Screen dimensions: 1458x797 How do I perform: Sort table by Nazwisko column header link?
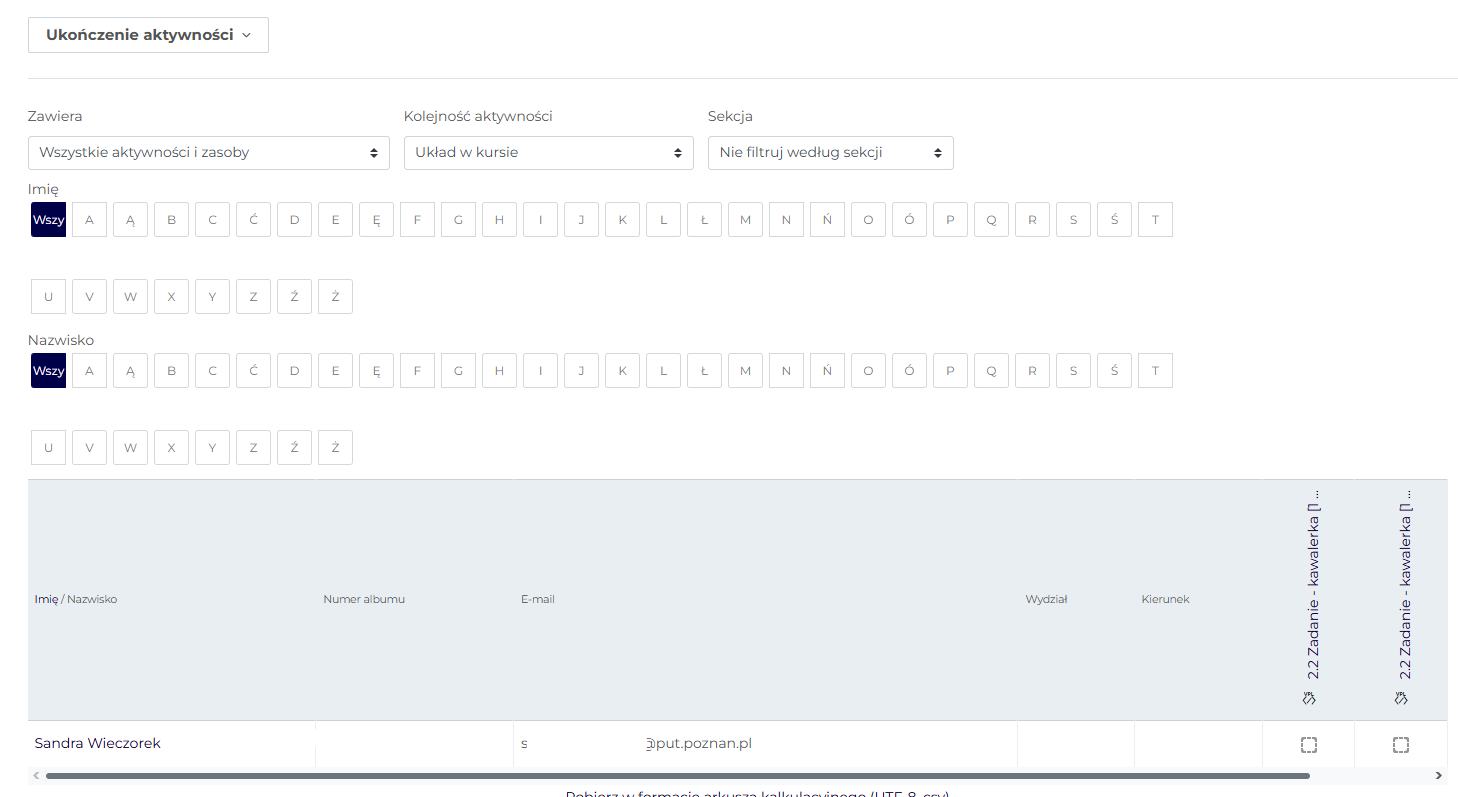tap(92, 599)
